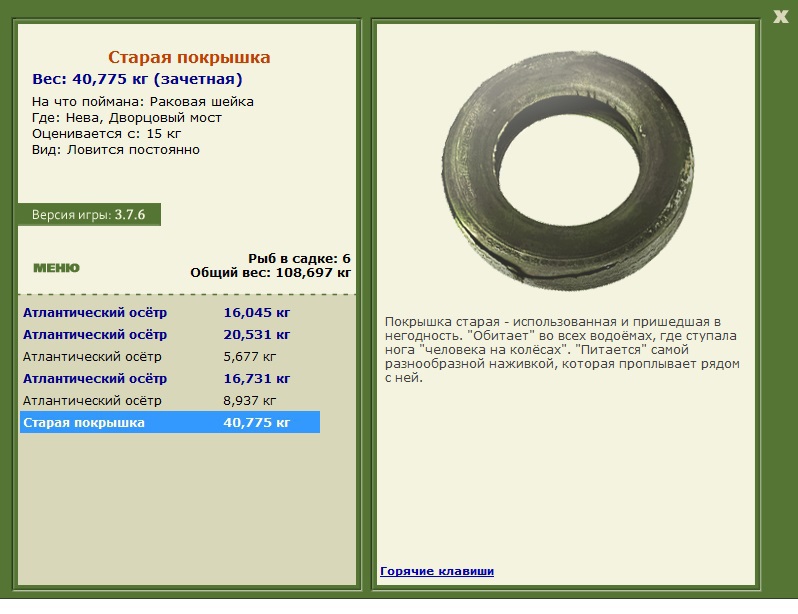Click the Старая покрышка title heading
Screen dimensions: 798x614
[x=189, y=57]
